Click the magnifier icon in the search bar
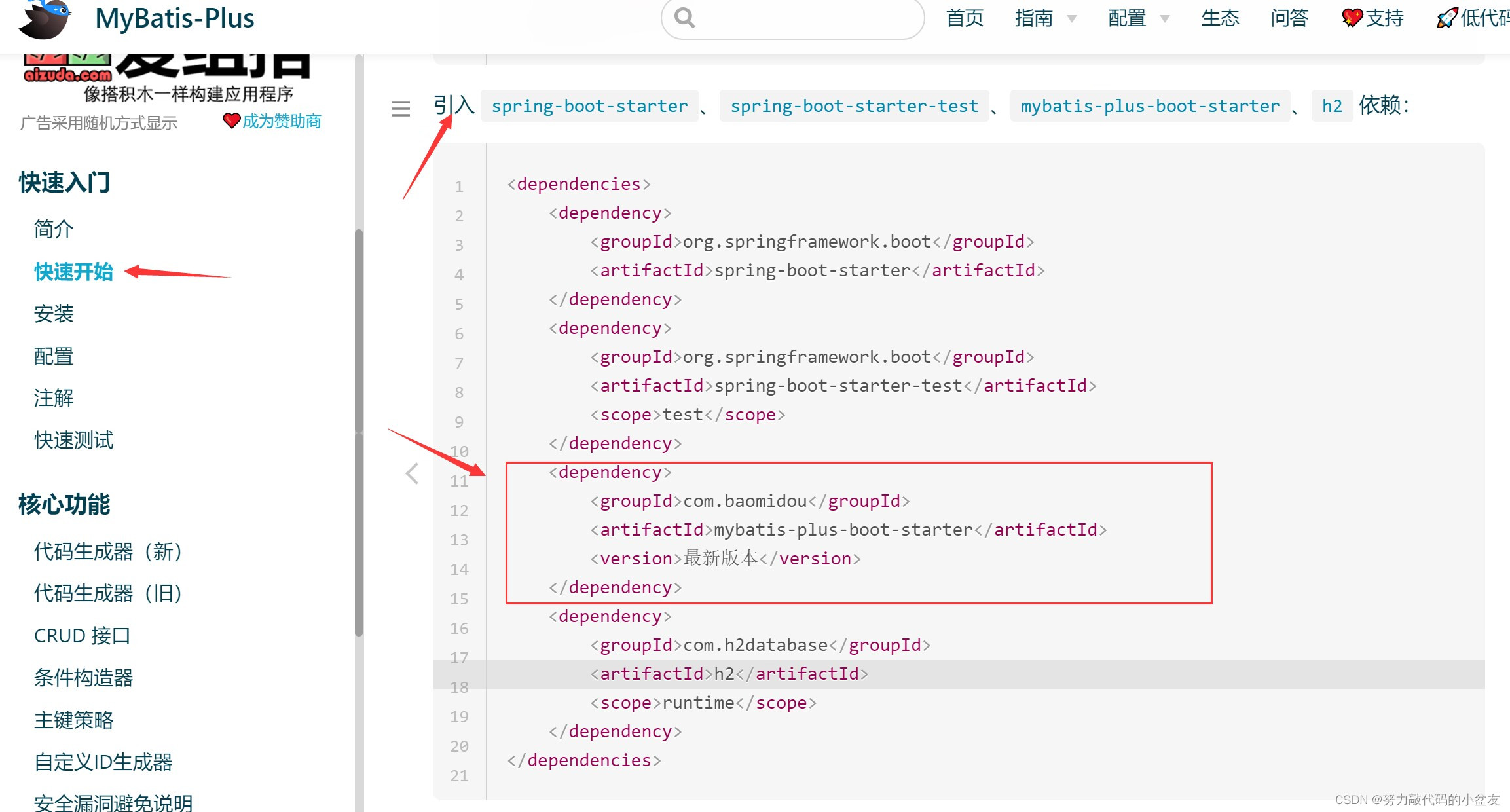This screenshot has height=812, width=1510. pos(684,18)
